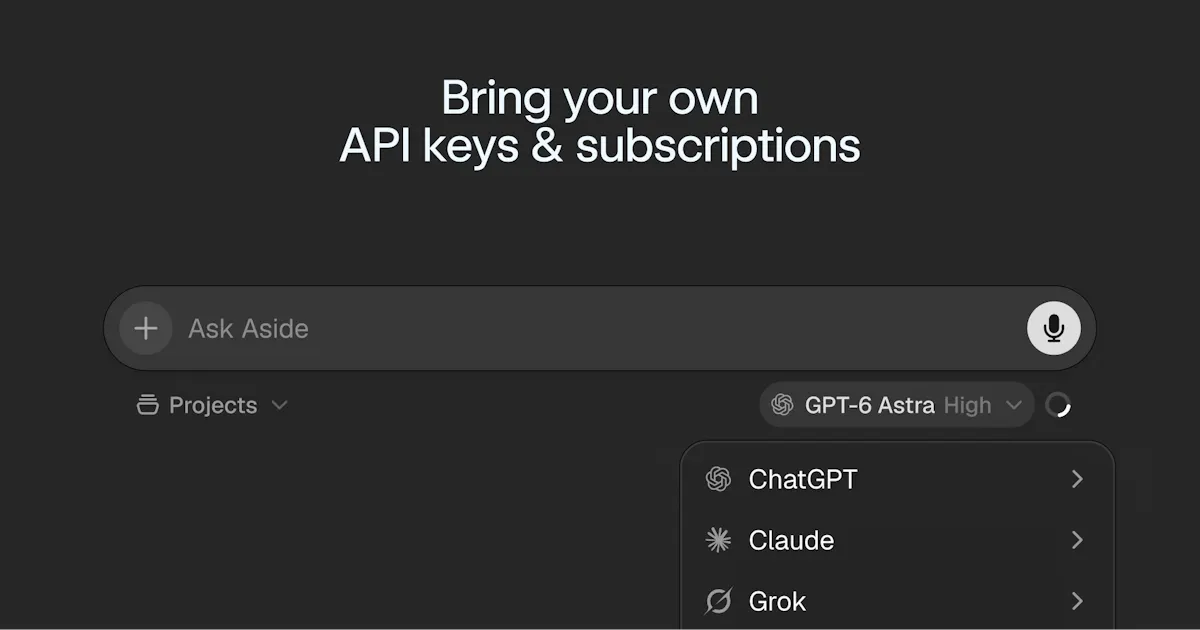Click the circular usage ring icon
The height and width of the screenshot is (630, 1200).
point(1058,405)
